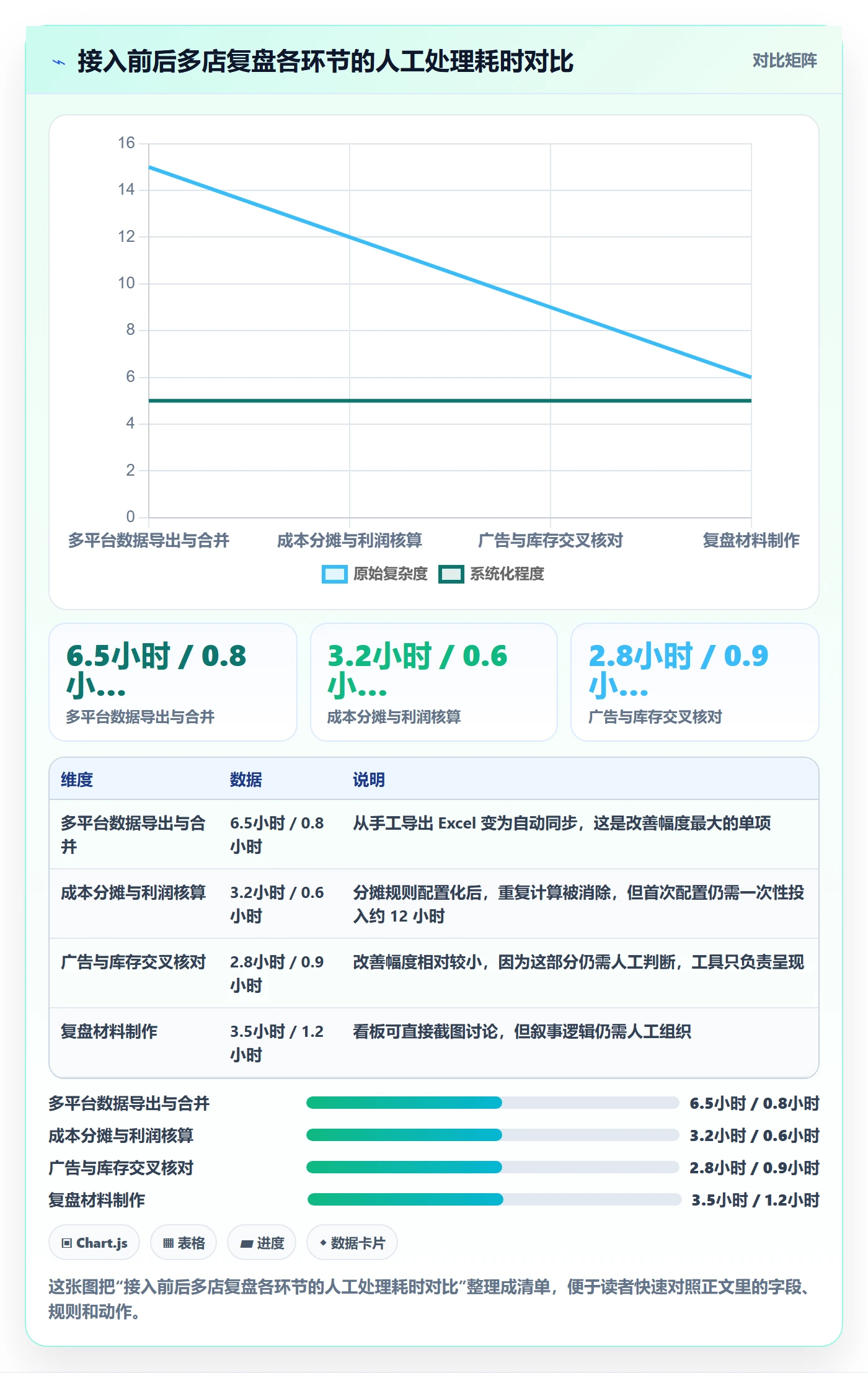
Task: Select table cell 多平台数据导出与合并
Action: point(133,835)
